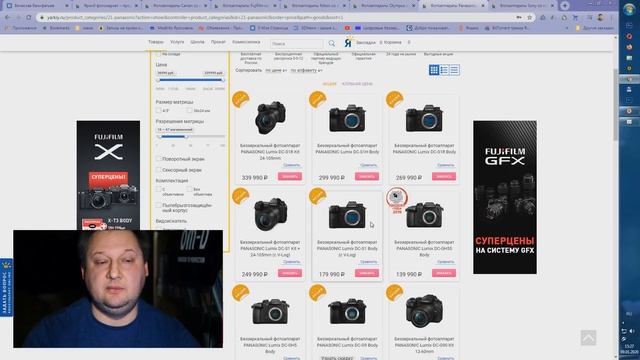640x360 pixels.
Task: Enable 'Пылебрызгозащищённый корпус' filter
Action: click(158, 205)
